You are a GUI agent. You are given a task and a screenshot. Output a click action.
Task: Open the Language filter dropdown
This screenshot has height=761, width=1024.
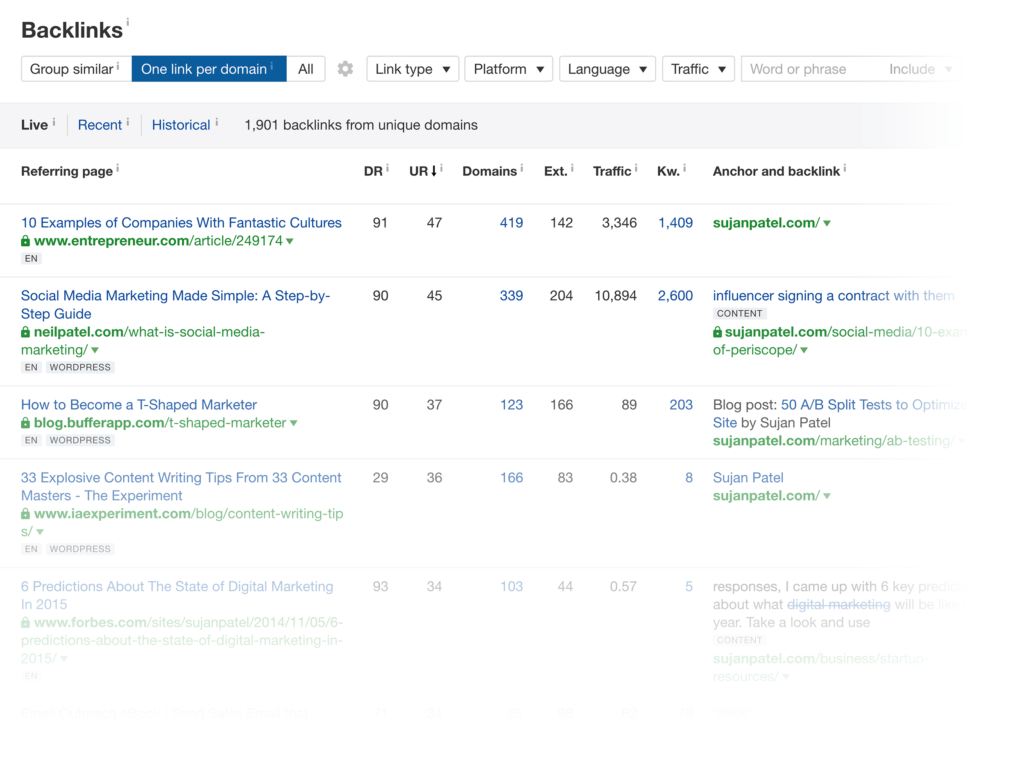point(607,69)
